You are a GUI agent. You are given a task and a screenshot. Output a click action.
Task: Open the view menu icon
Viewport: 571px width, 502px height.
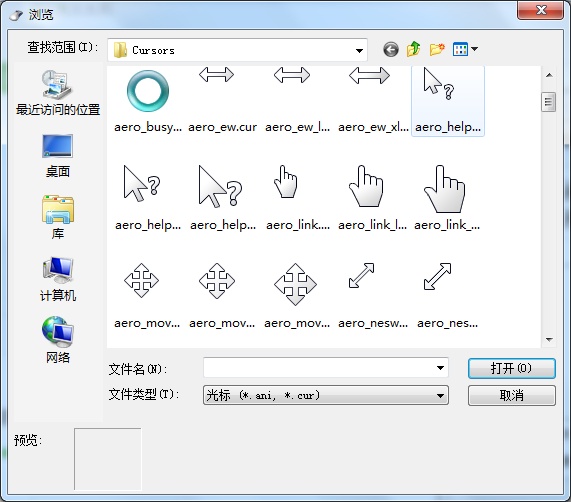(x=465, y=49)
